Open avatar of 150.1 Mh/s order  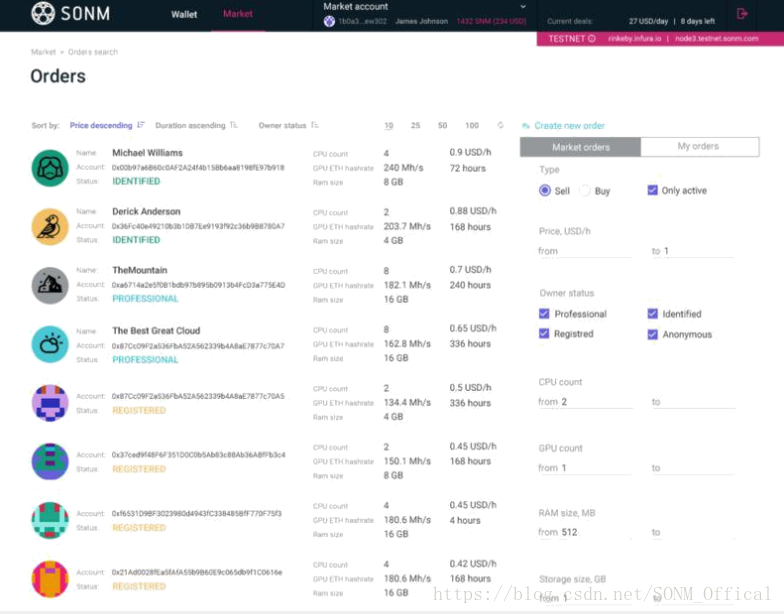[50, 462]
